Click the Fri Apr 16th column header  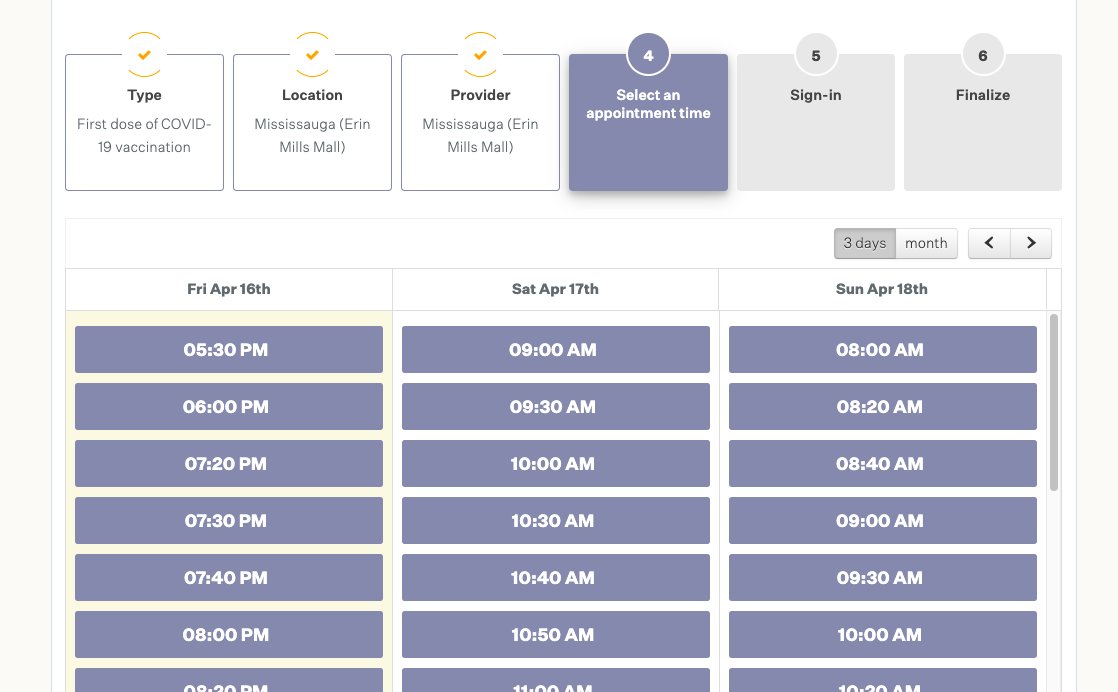point(229,289)
